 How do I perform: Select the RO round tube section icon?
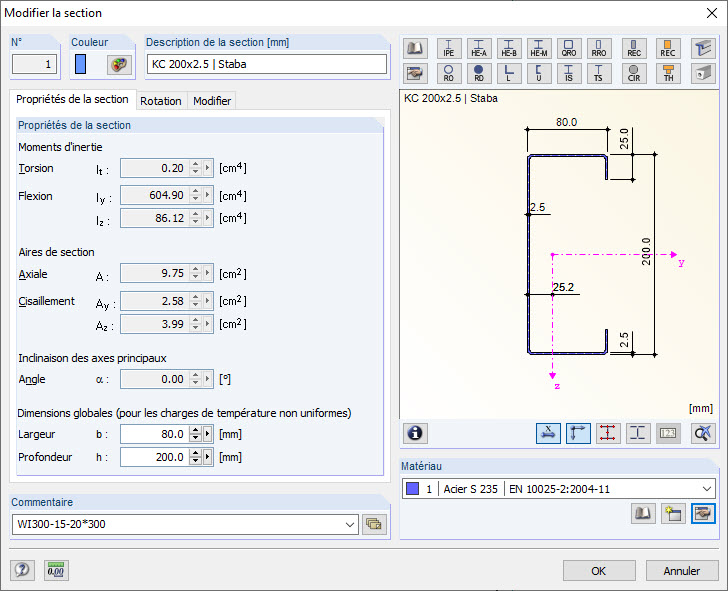(x=449, y=73)
